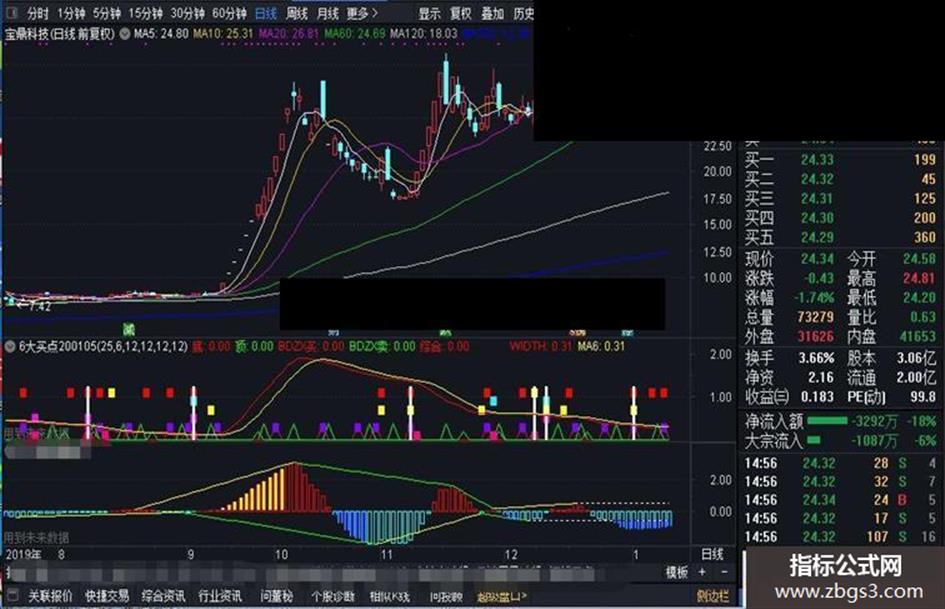Open the indicator dropdown icon beside 6大买点200105

[10, 347]
